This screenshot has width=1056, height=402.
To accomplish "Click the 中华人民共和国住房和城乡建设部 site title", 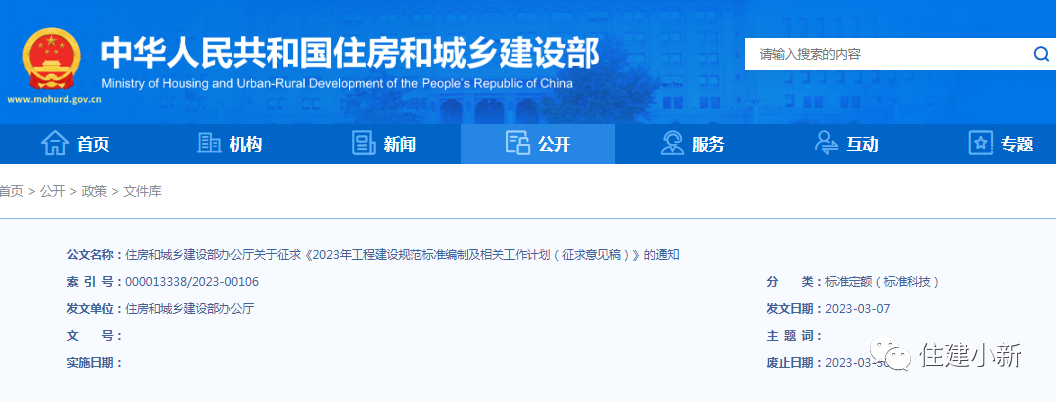I will click(x=350, y=54).
